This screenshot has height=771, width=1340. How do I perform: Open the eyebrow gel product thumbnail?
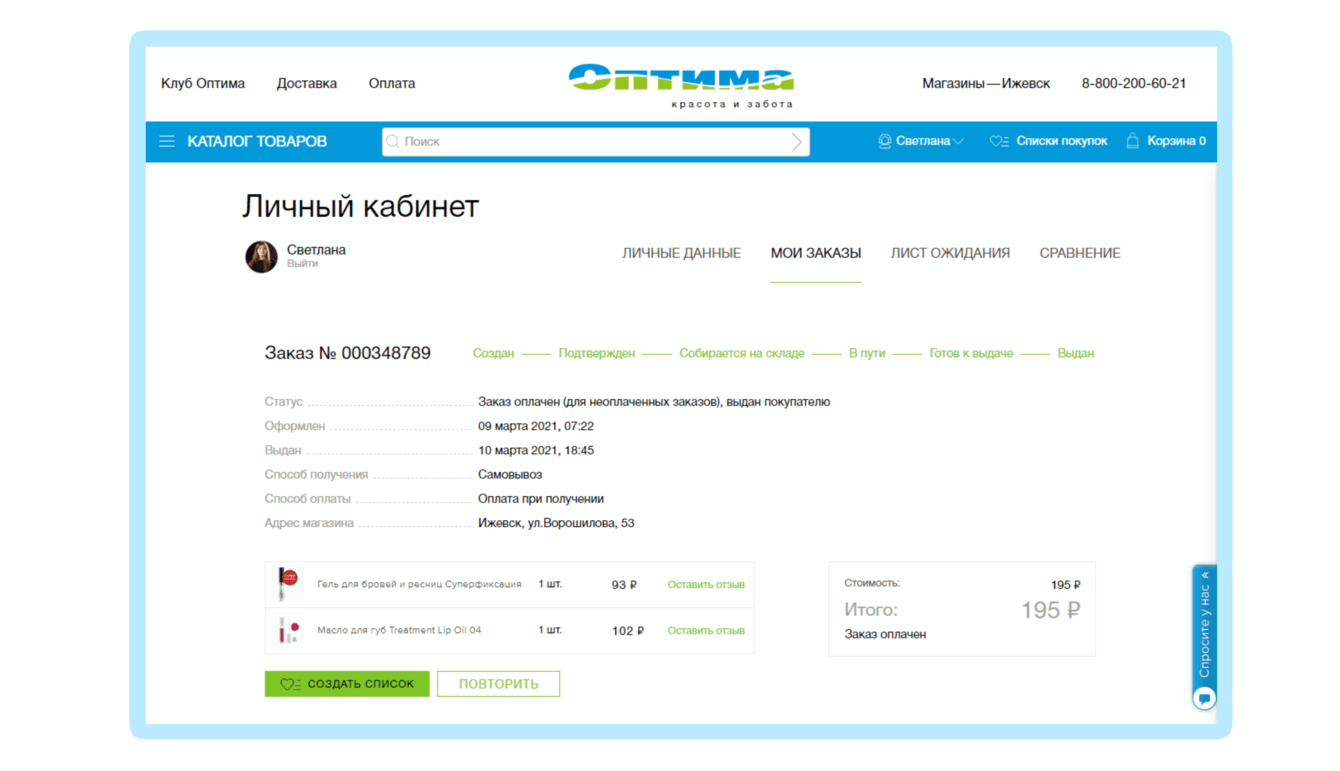pos(288,584)
